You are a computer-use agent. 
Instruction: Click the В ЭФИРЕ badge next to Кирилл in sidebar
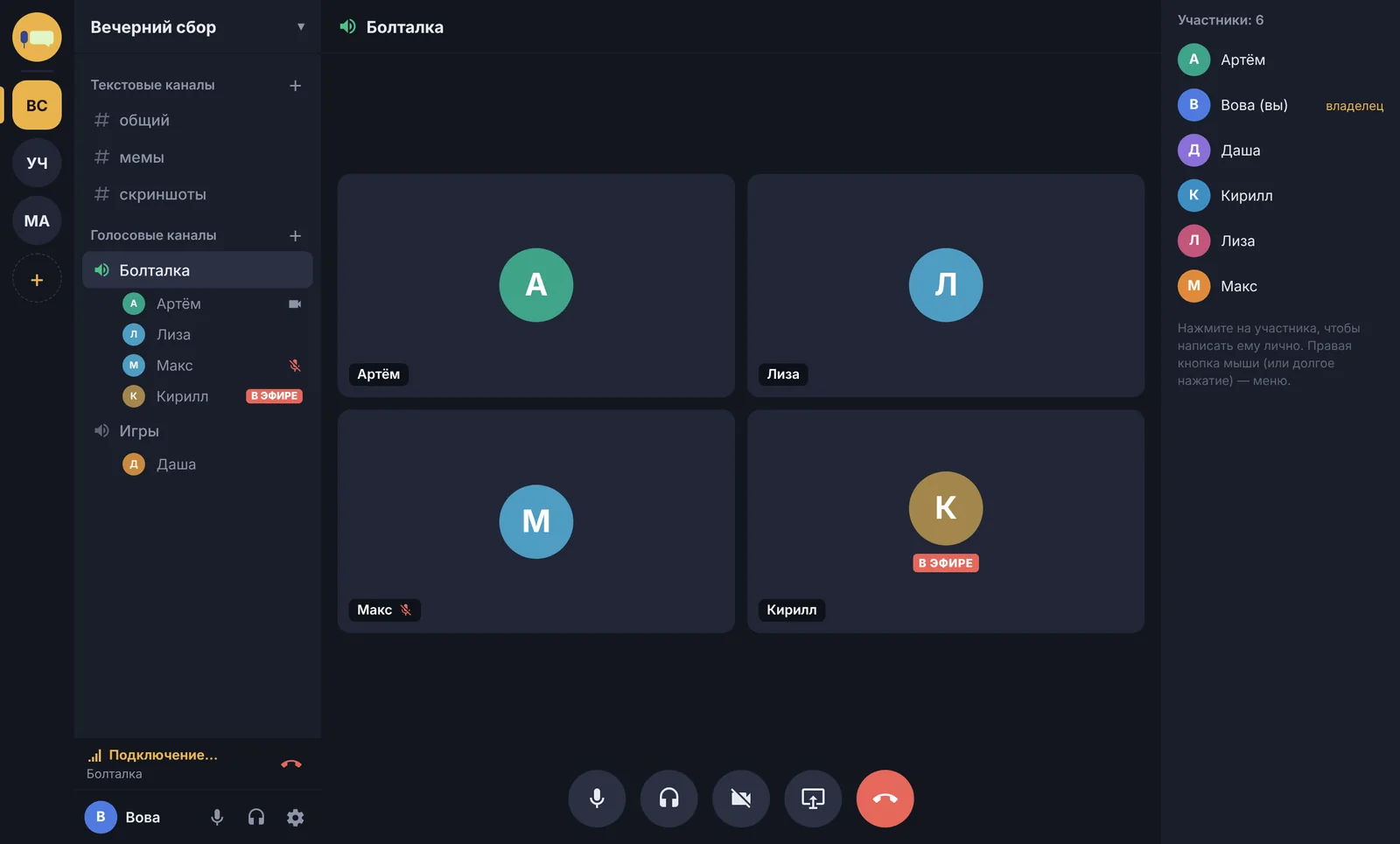tap(275, 396)
